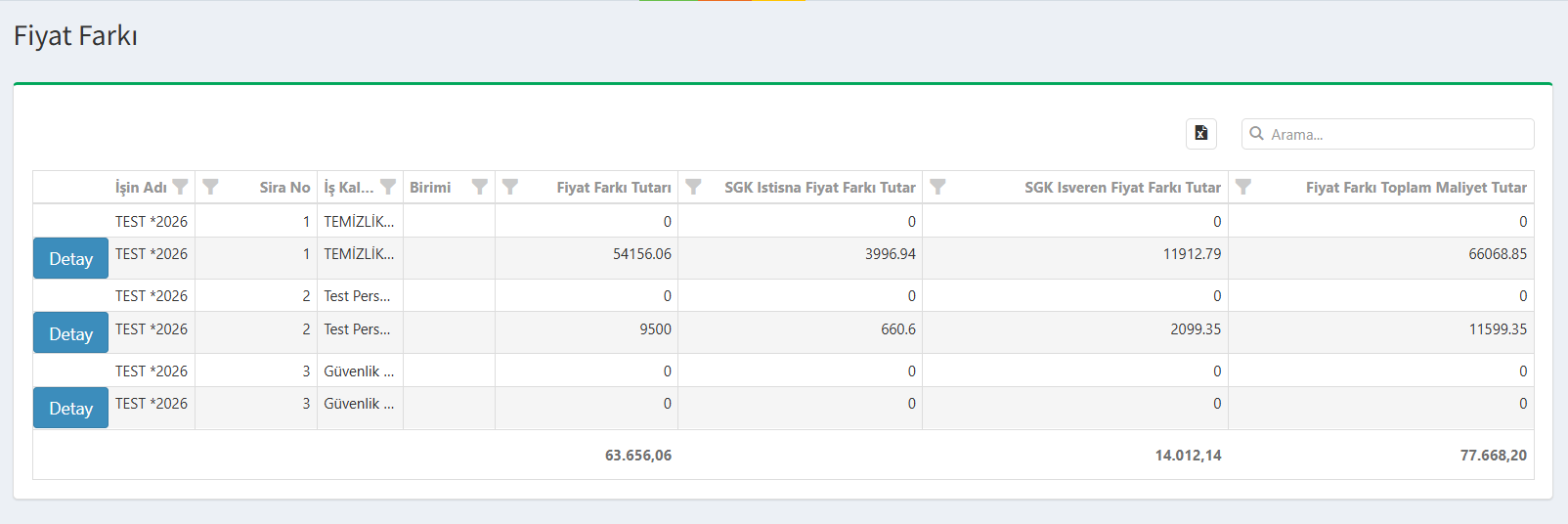Open filter for Fiyat Farkı Tutarı column
The width and height of the screenshot is (1568, 524).
tap(510, 187)
